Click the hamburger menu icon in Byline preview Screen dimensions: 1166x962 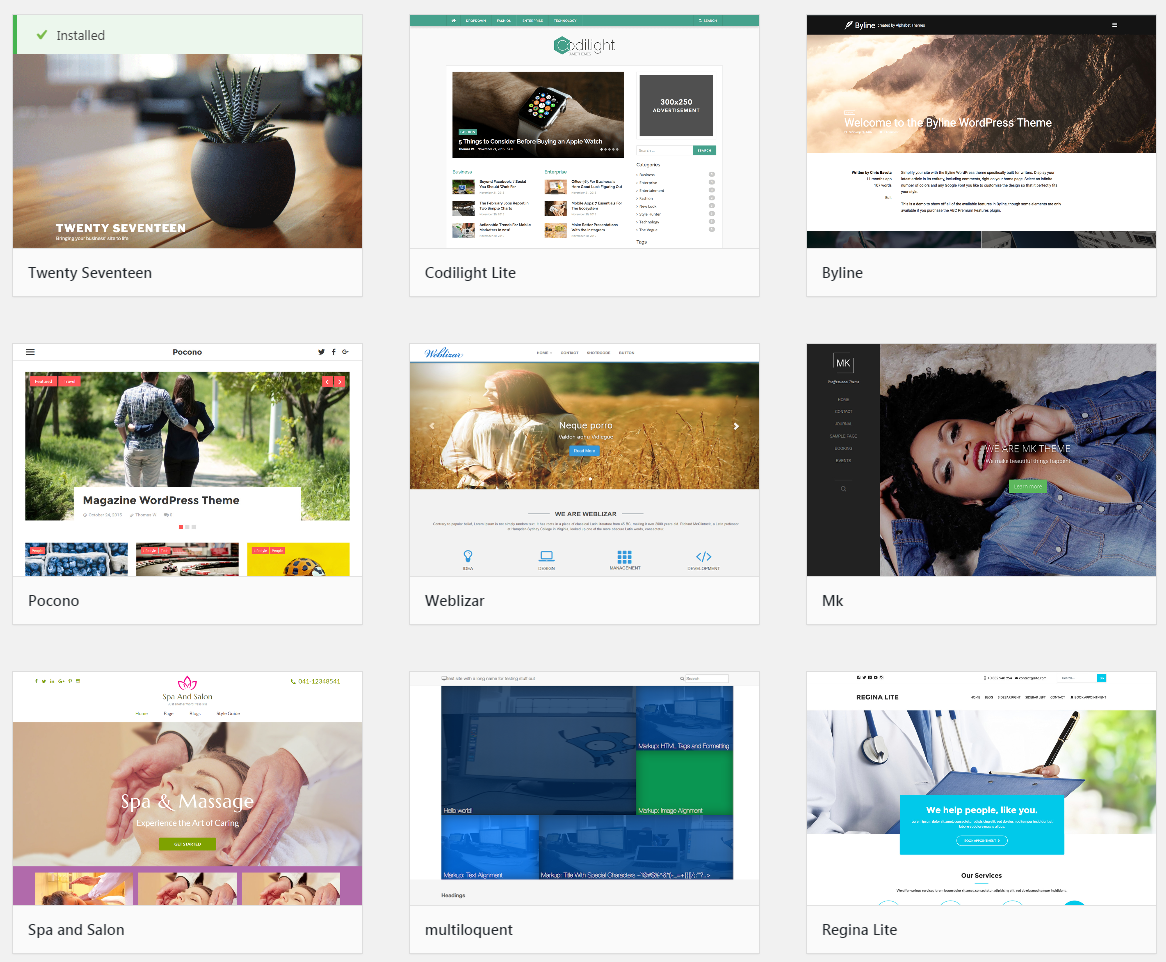(x=1114, y=25)
